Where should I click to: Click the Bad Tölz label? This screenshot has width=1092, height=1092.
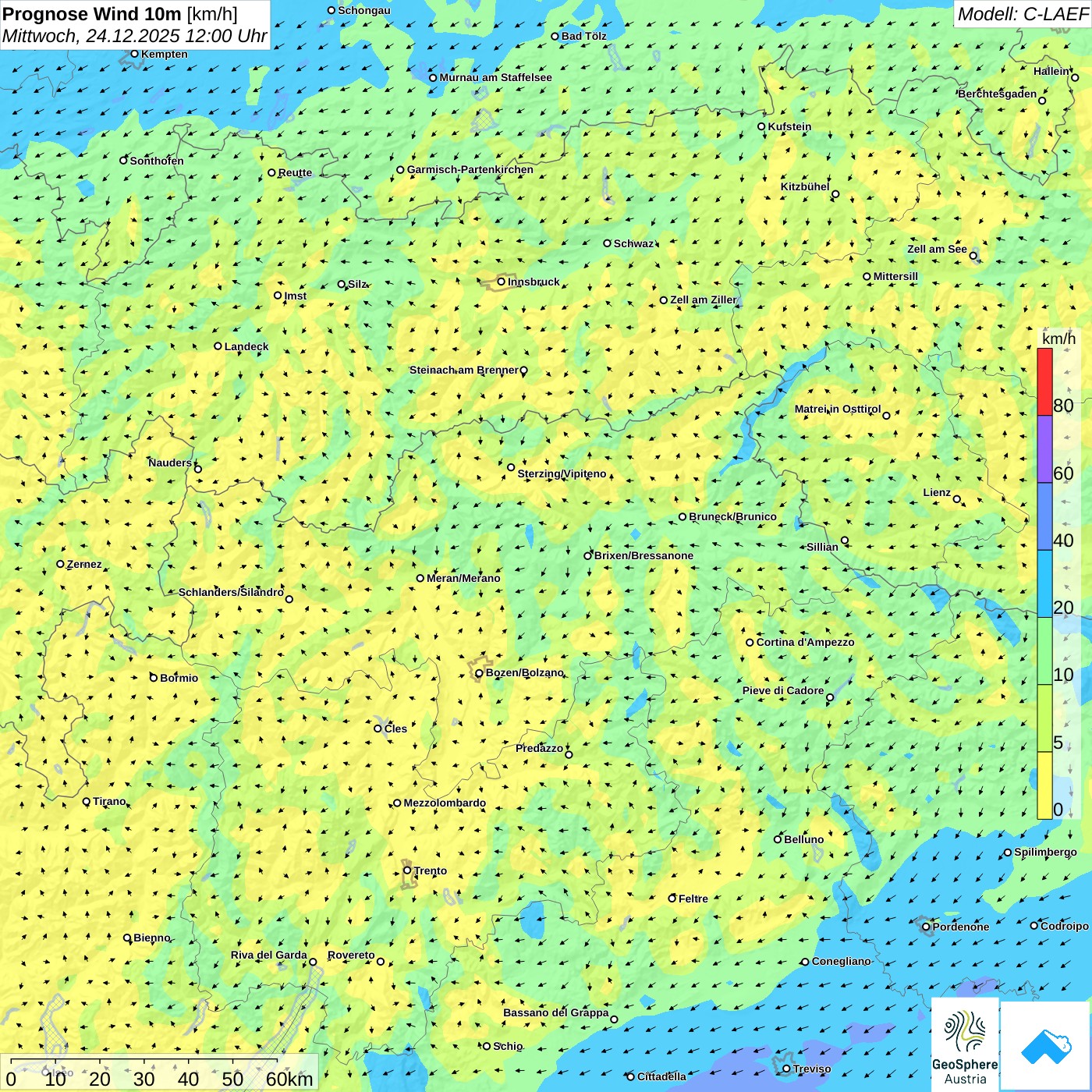(583, 36)
